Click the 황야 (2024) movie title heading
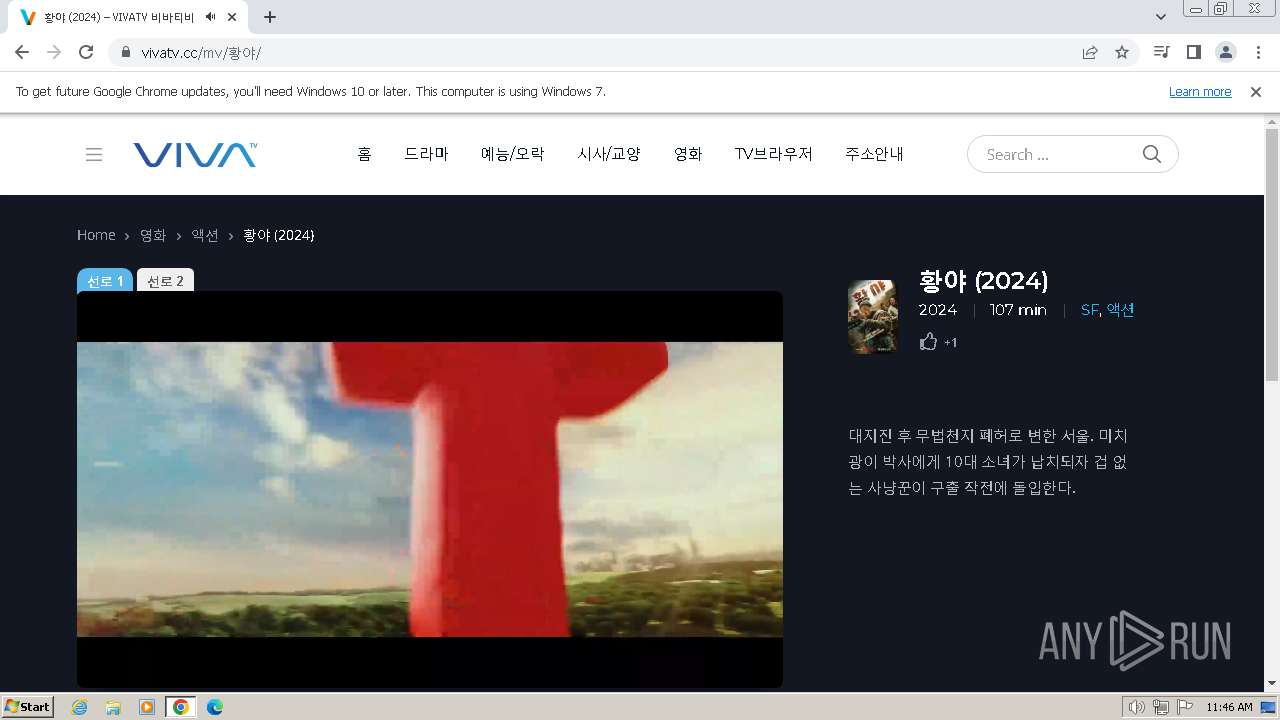1280x720 pixels. tap(983, 280)
